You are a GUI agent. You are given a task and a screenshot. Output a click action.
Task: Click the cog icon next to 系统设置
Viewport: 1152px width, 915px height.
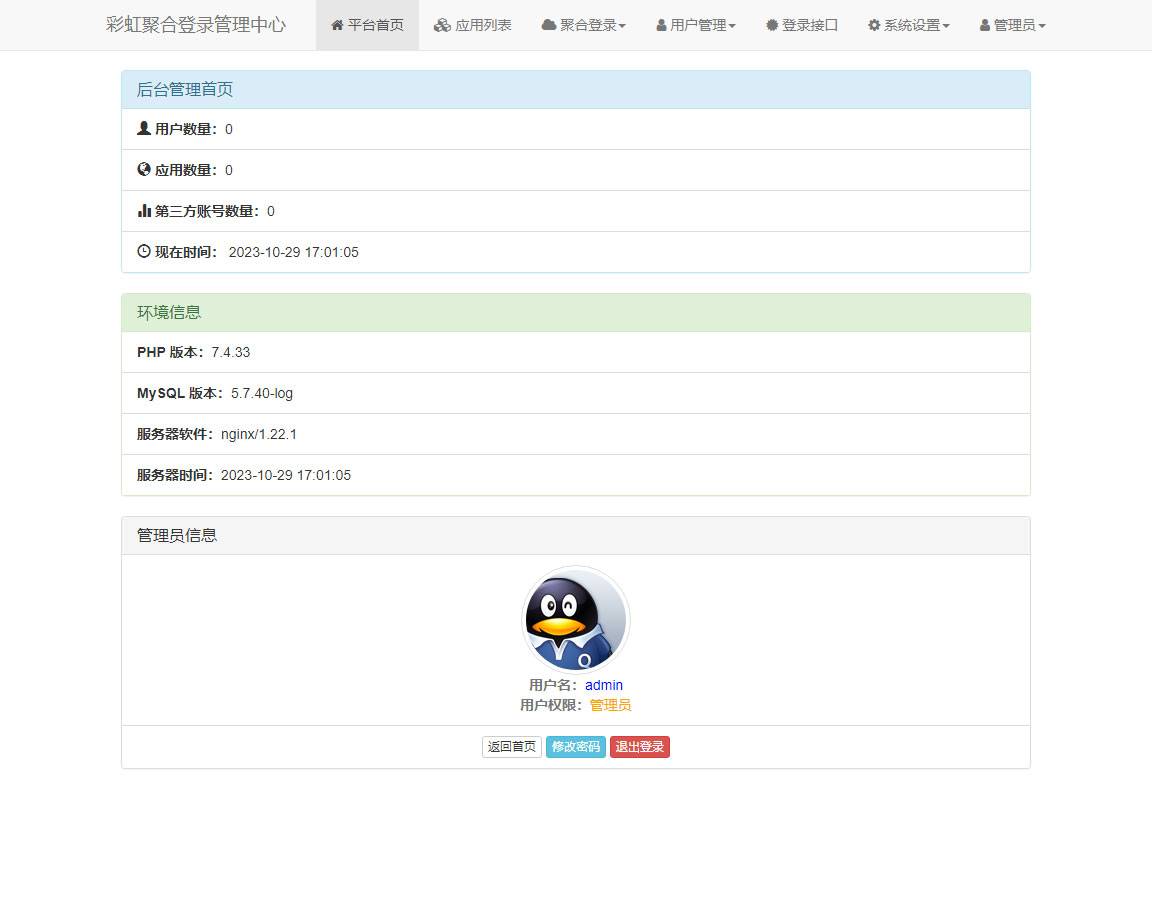coord(872,25)
